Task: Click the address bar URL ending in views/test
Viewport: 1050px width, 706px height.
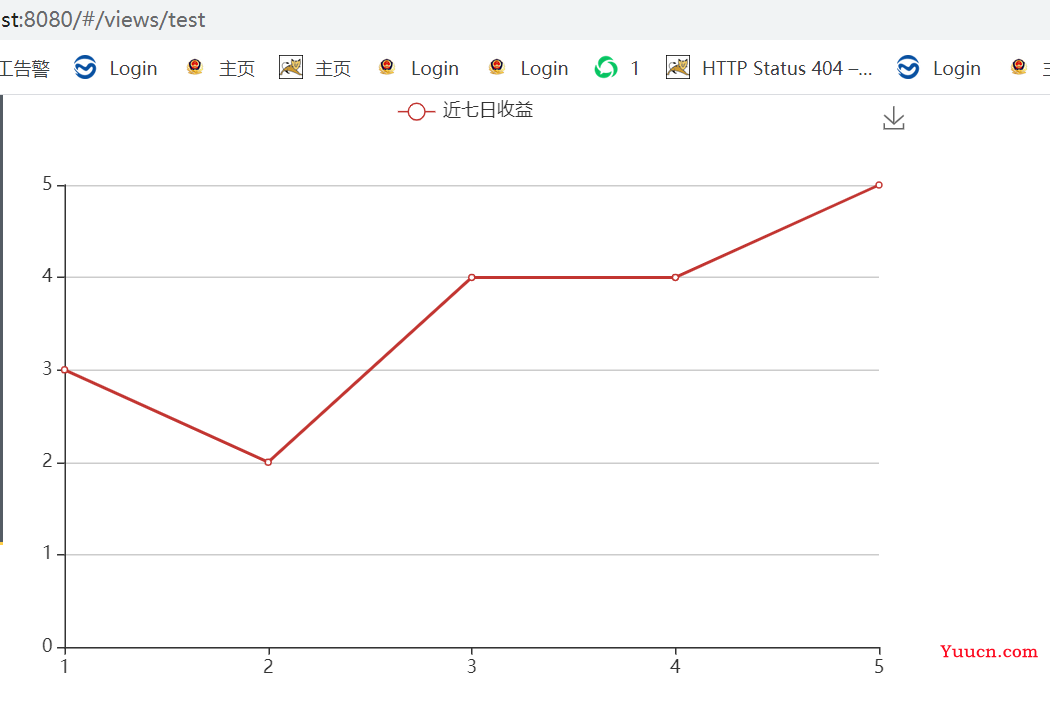Action: pos(103,19)
